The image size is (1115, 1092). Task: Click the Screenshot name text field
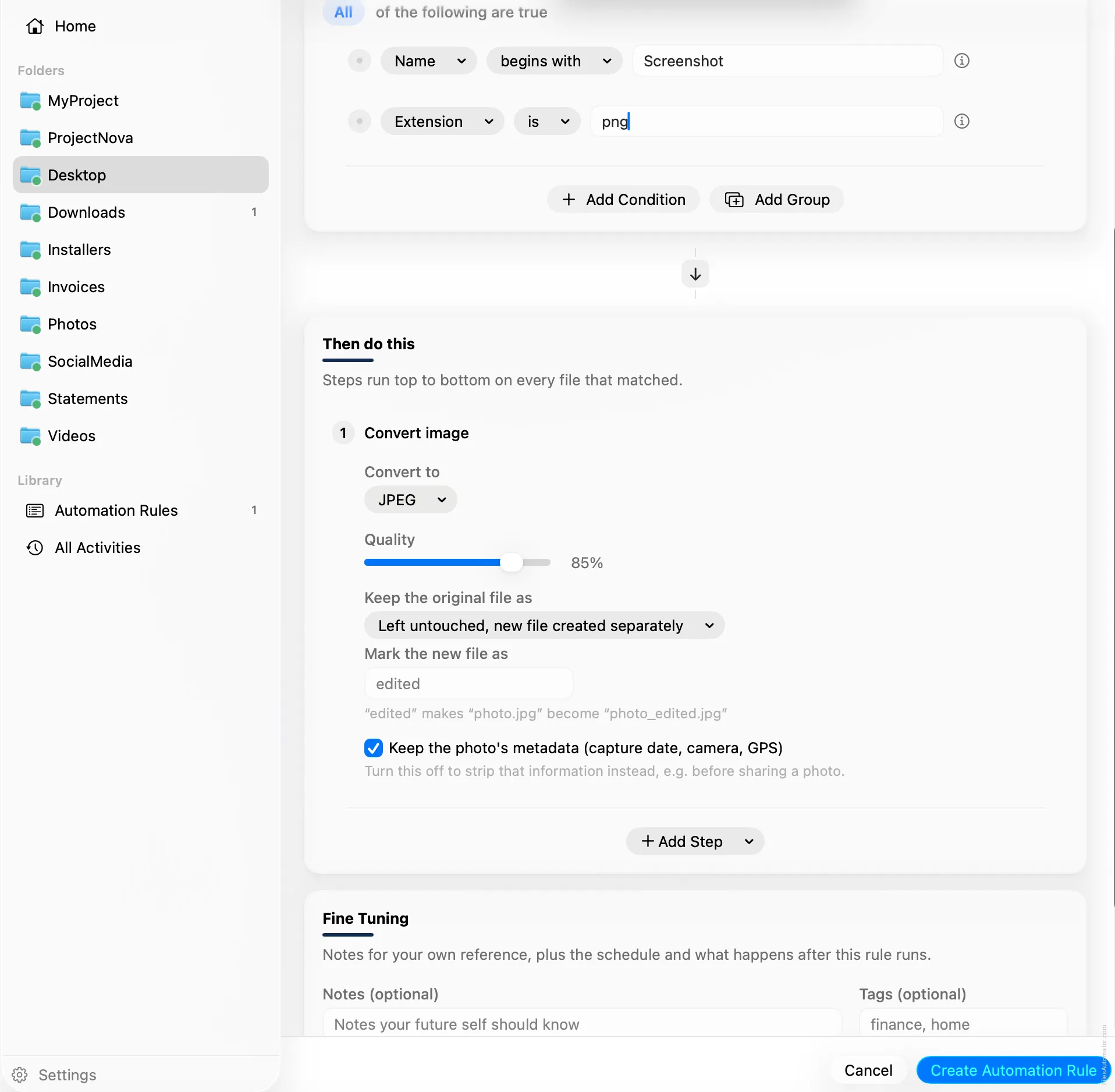(787, 61)
